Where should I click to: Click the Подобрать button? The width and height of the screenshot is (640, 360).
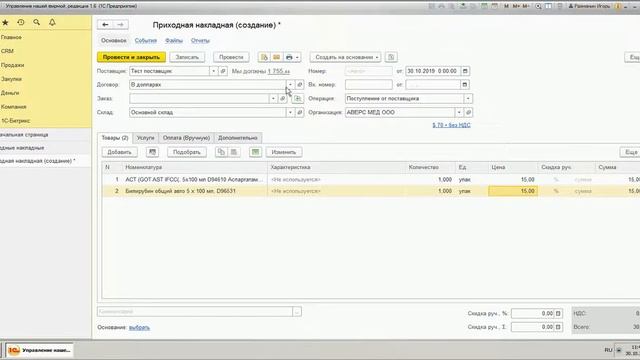187,152
